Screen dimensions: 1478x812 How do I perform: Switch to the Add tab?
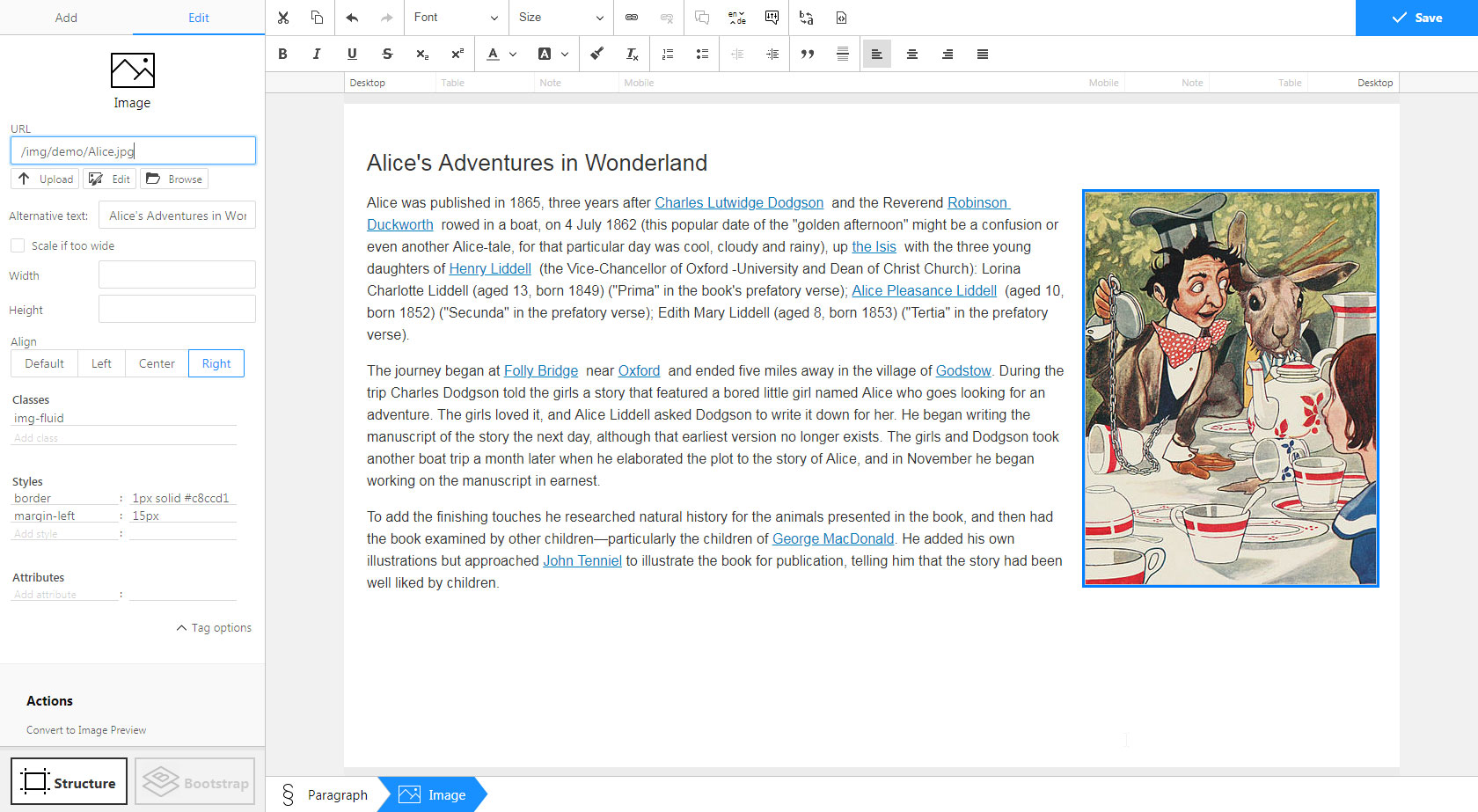(x=66, y=18)
